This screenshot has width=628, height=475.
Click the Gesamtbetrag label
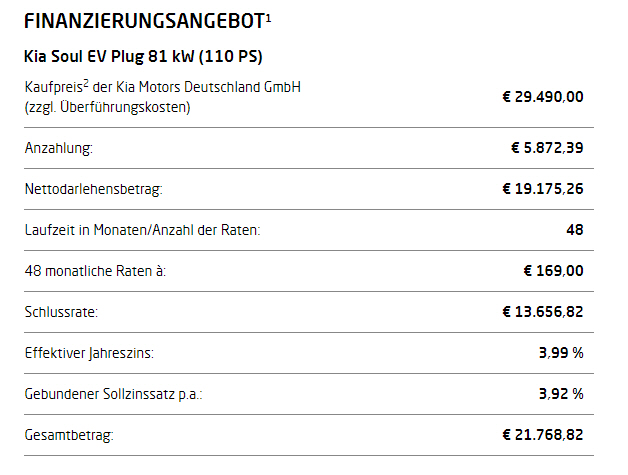pyautogui.click(x=69, y=435)
